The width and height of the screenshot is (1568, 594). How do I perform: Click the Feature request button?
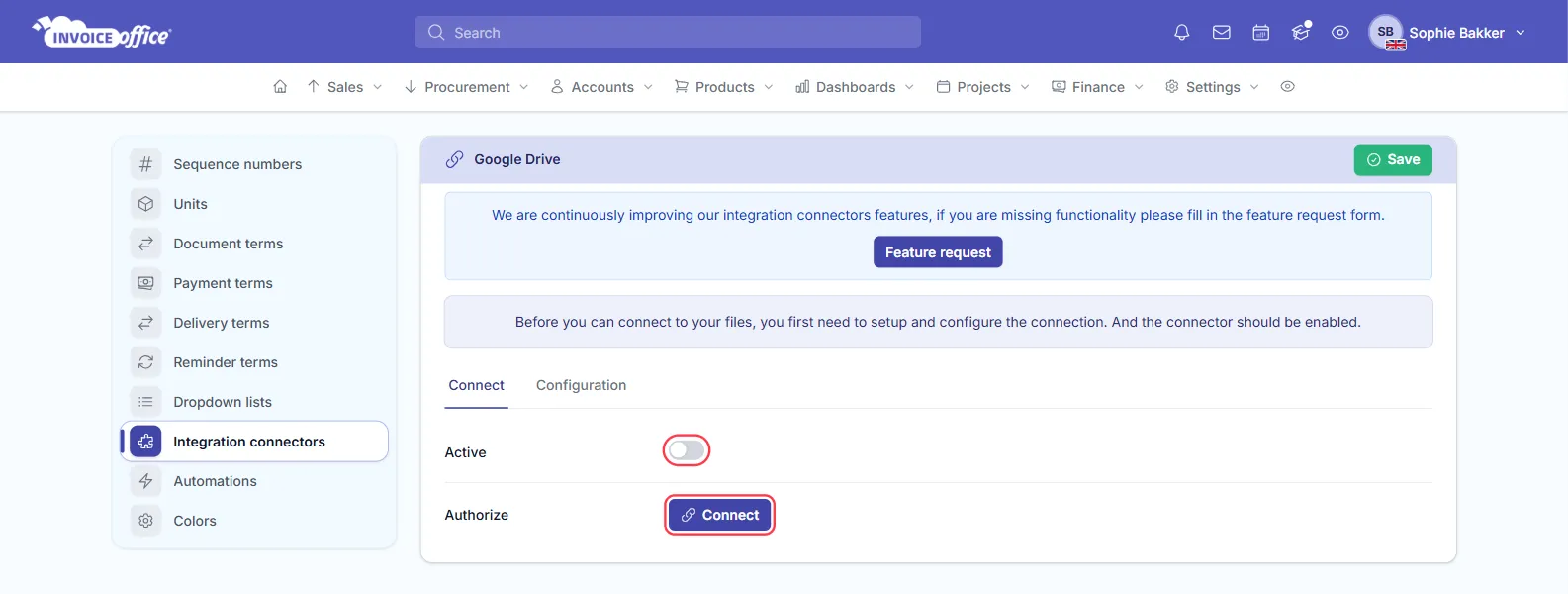click(x=938, y=252)
